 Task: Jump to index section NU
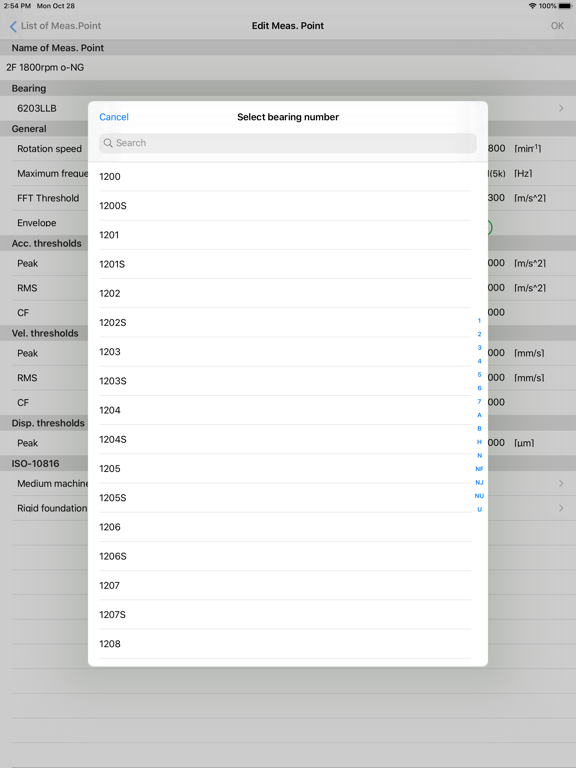tap(480, 496)
